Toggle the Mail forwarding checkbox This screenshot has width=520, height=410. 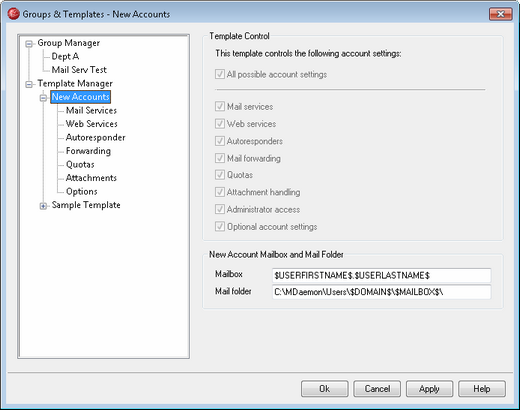pyautogui.click(x=220, y=158)
